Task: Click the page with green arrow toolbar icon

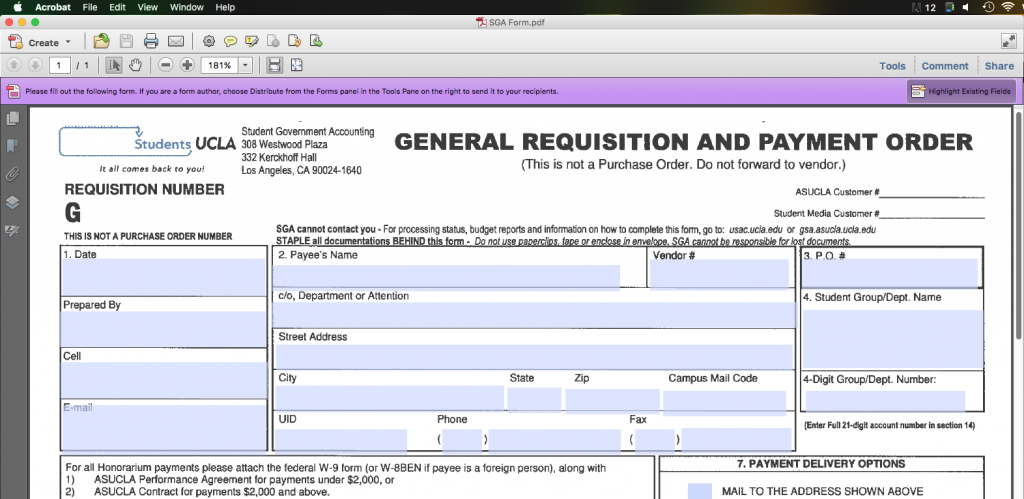Action: (316, 42)
